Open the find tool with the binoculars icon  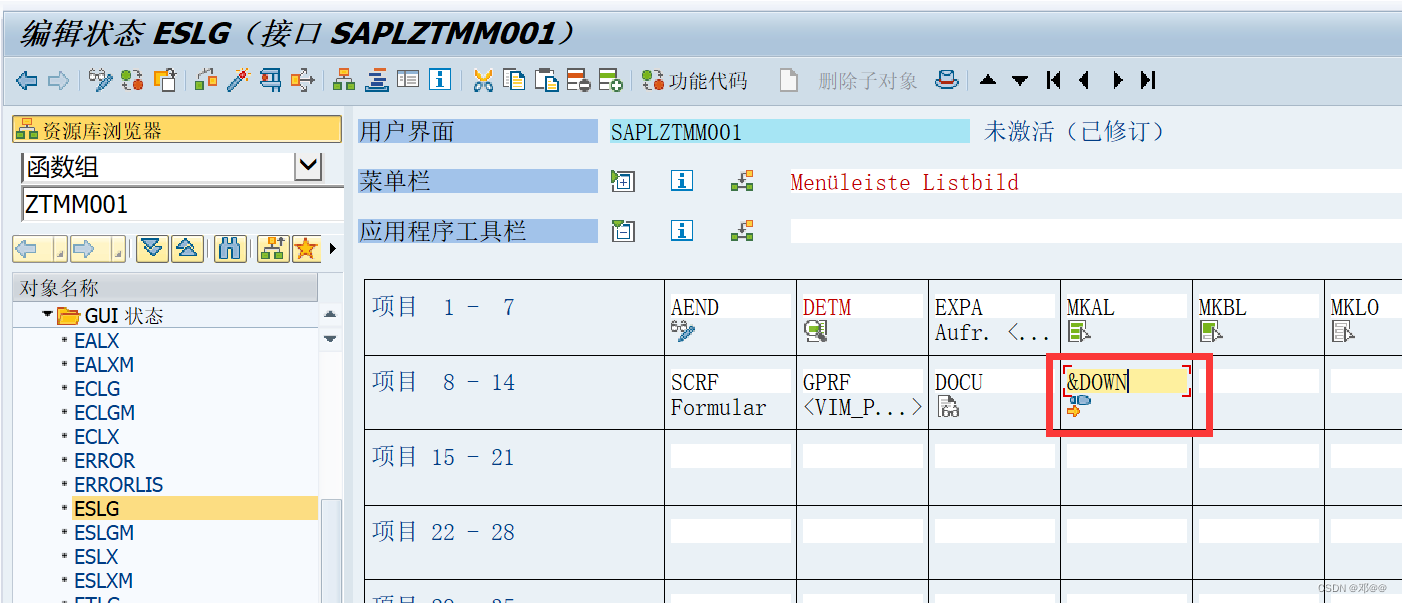[231, 249]
